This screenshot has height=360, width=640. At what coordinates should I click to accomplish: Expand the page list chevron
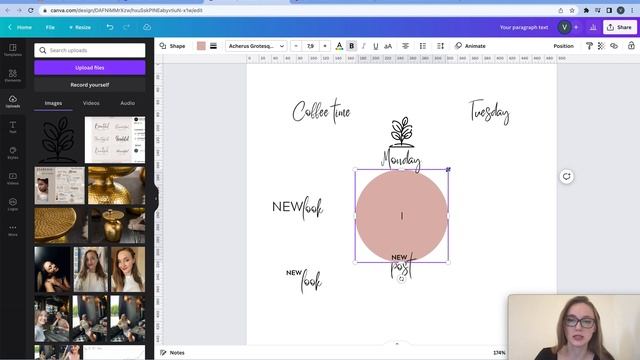397,344
